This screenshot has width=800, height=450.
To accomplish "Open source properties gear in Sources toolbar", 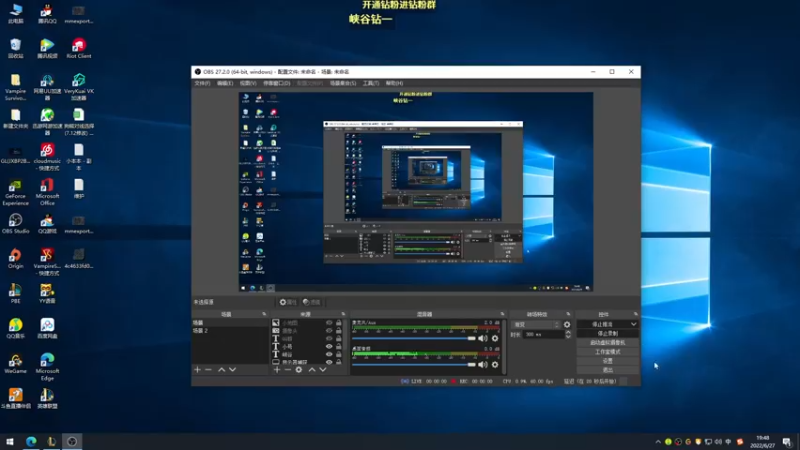I will coord(298,369).
